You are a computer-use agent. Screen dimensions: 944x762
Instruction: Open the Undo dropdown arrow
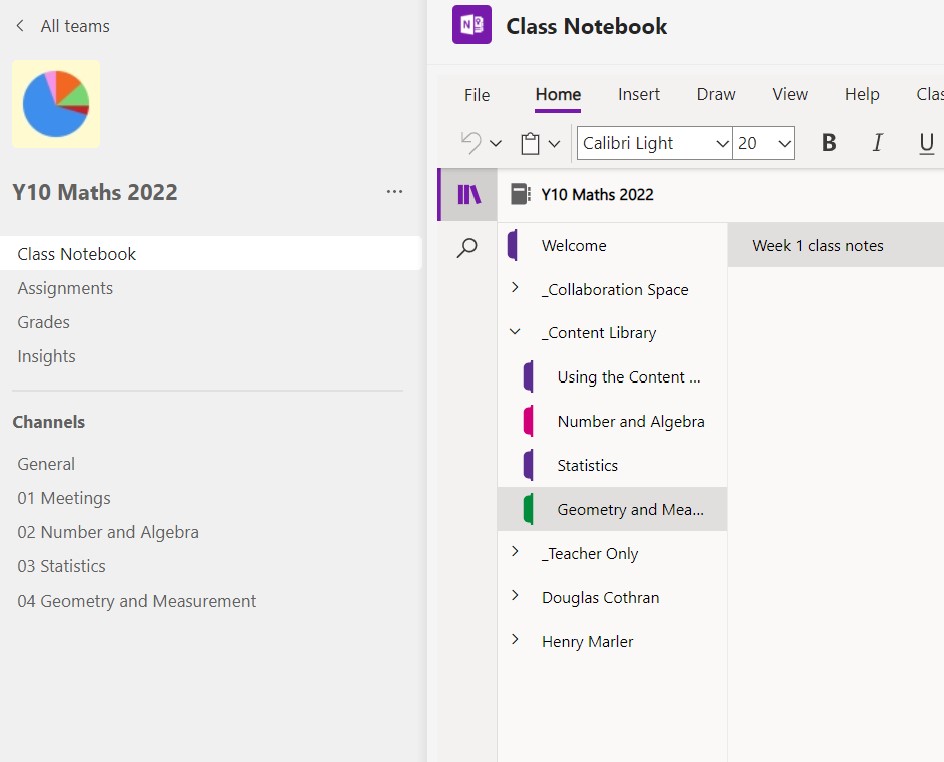point(496,144)
